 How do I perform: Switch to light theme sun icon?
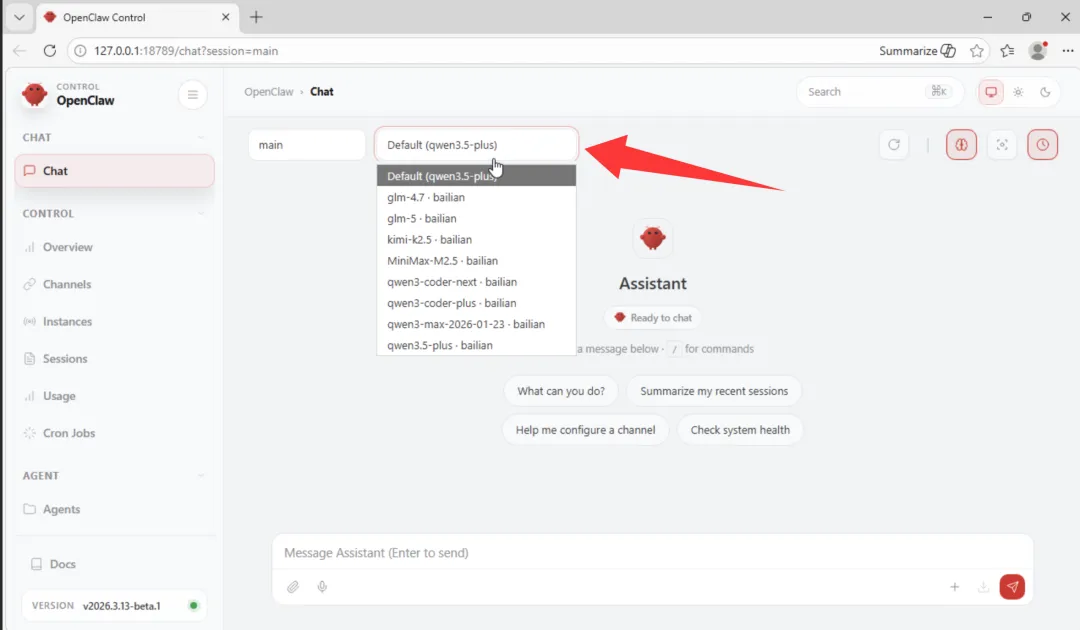[x=1018, y=92]
